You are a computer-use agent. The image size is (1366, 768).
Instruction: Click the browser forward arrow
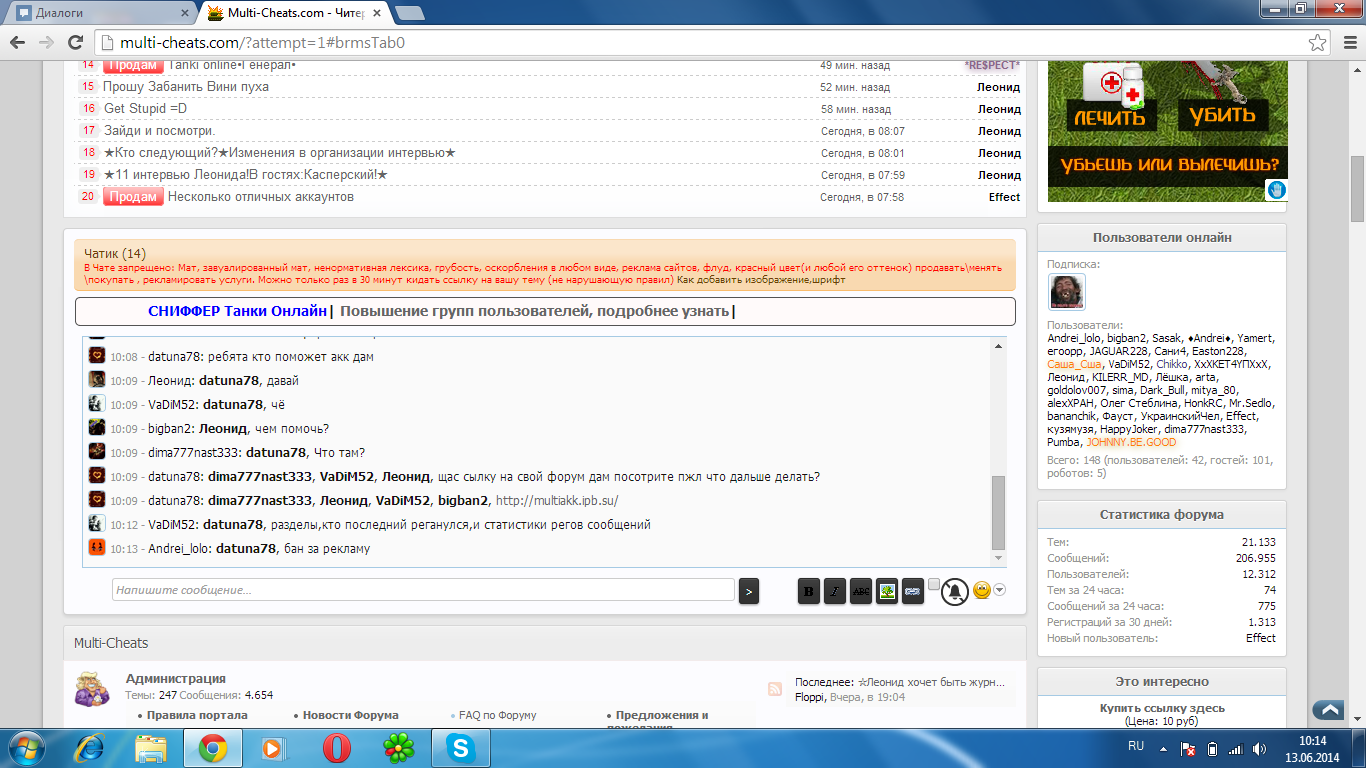pyautogui.click(x=46, y=43)
